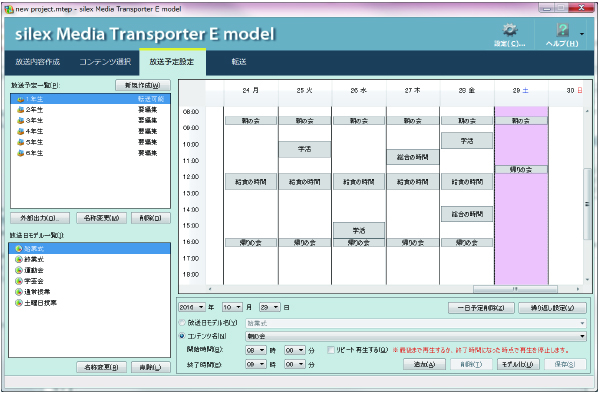Open the 開始時間 minute dropdown
The width and height of the screenshot is (600, 395).
295,350
